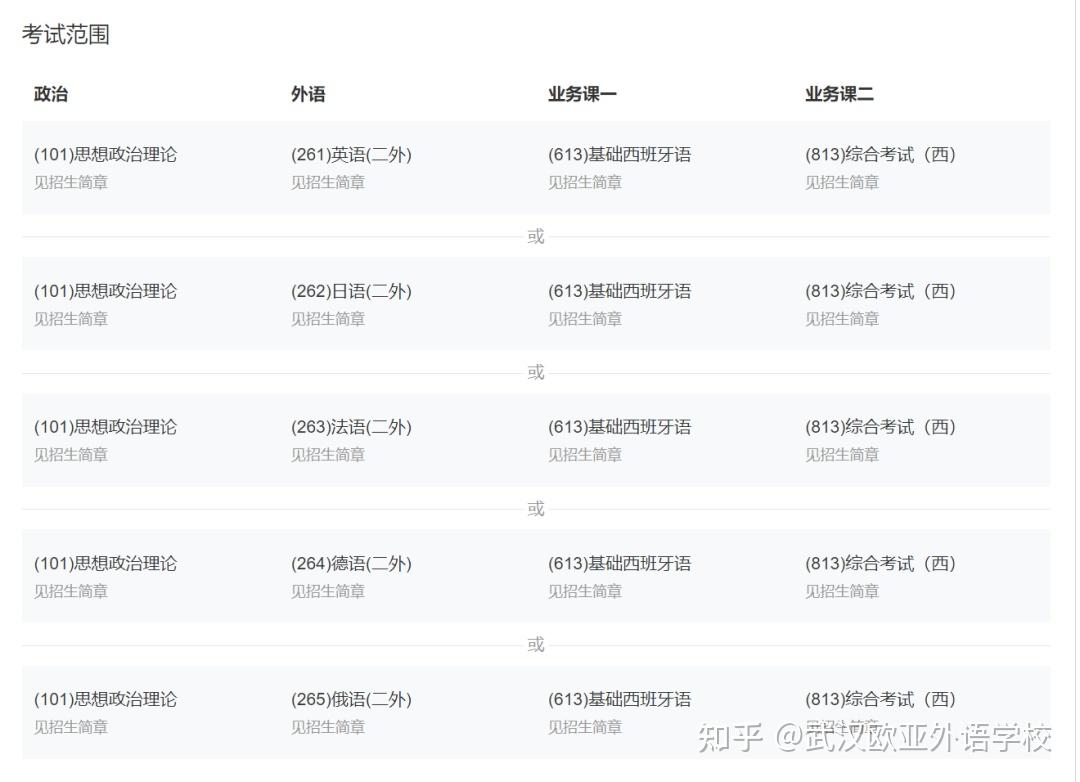
Task: Click the (263)法语(二外) cell
Action: 351,427
